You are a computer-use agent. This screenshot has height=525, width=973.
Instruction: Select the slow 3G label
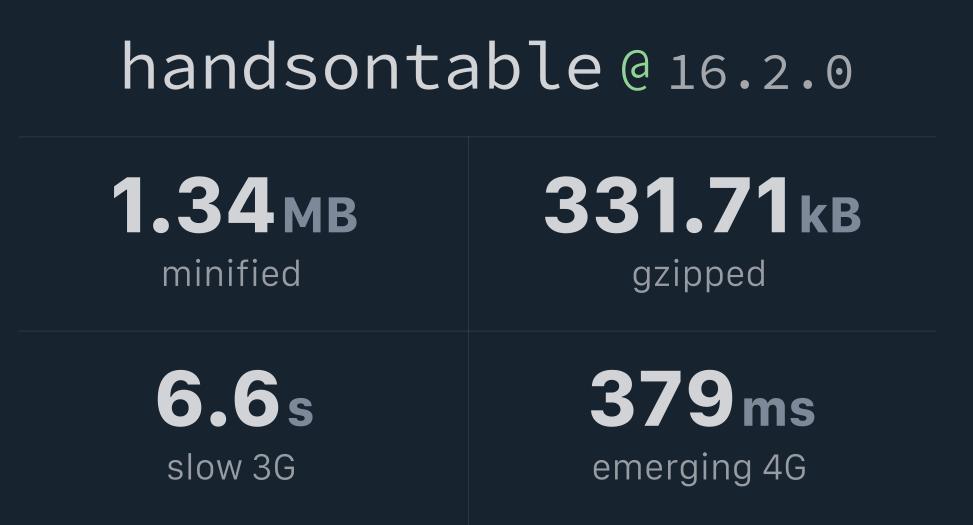[x=231, y=467]
